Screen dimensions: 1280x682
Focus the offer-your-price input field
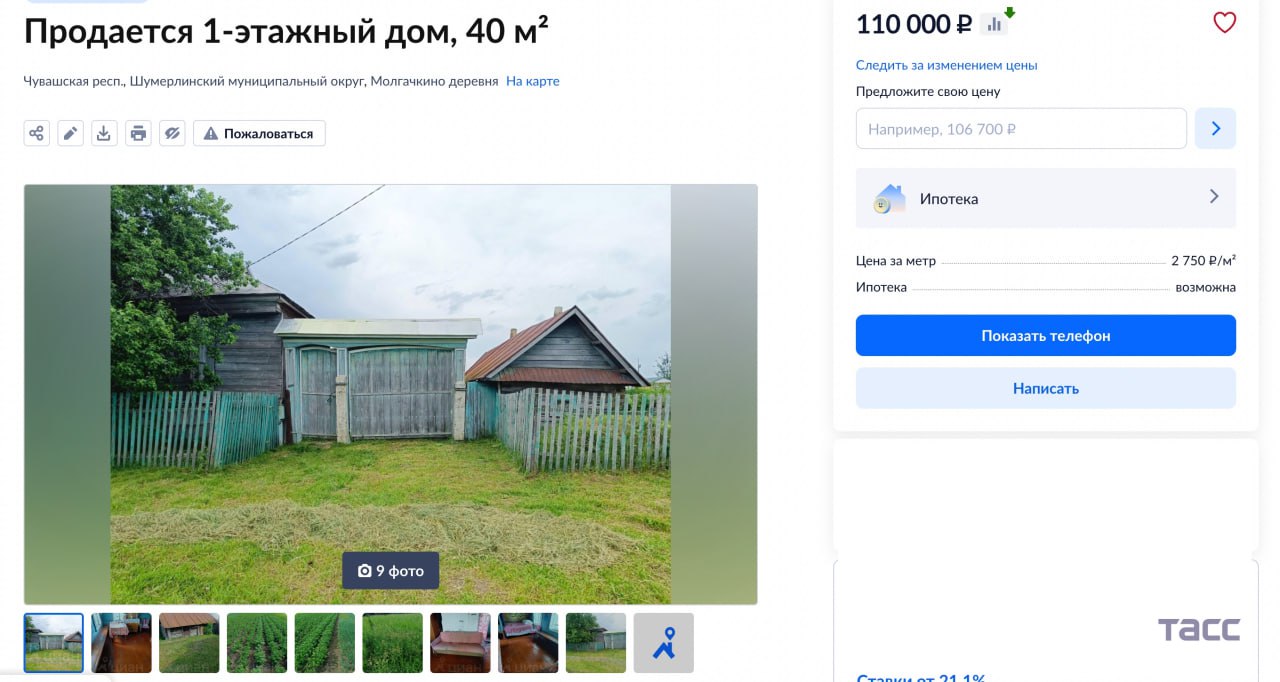click(x=1020, y=129)
